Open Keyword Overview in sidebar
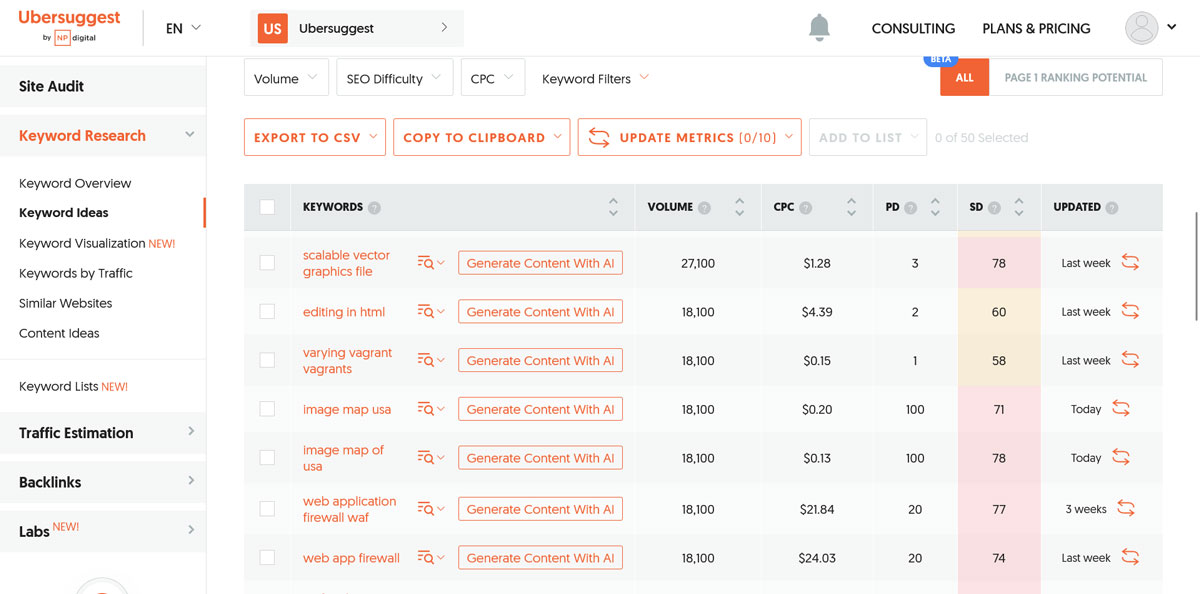Screen dimensions: 1200x594 click(75, 183)
